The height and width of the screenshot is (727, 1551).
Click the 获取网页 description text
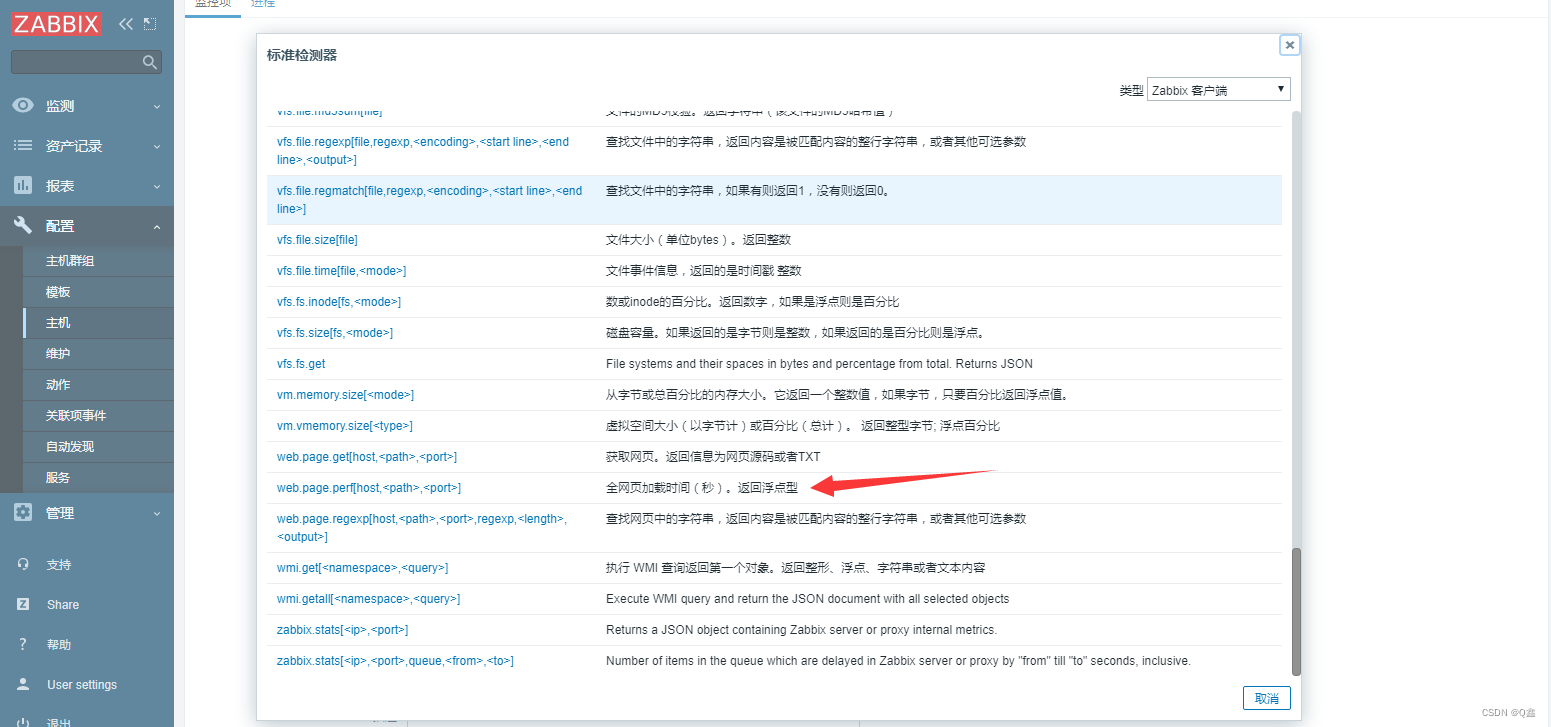pos(713,457)
